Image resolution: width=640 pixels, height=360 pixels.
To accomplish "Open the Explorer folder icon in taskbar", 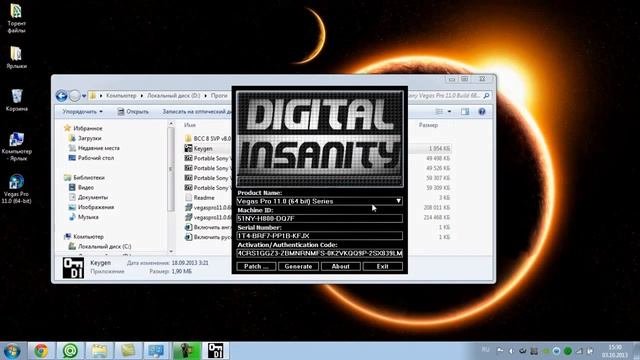I will (x=99, y=351).
